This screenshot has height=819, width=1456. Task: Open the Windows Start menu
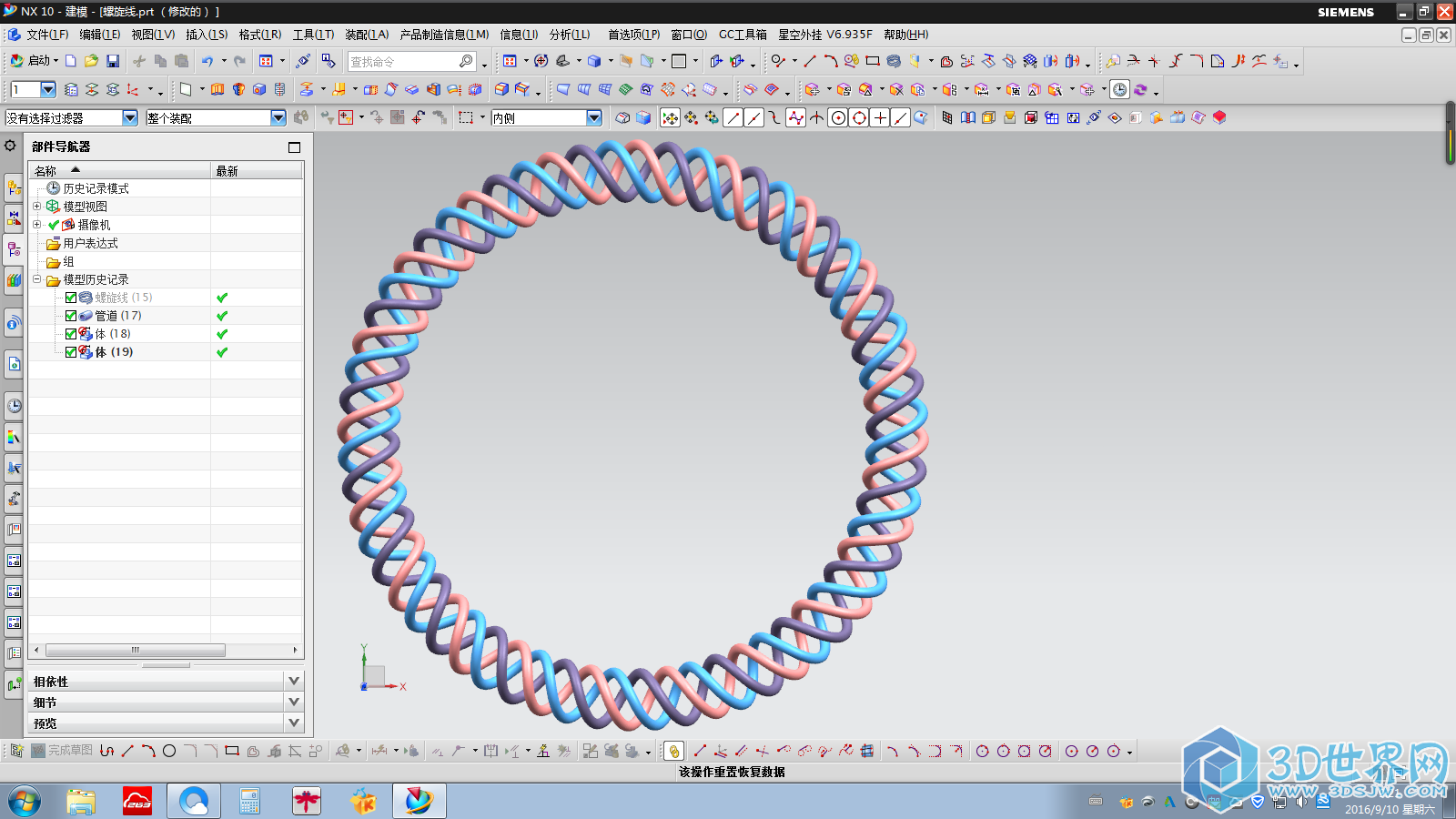point(25,802)
